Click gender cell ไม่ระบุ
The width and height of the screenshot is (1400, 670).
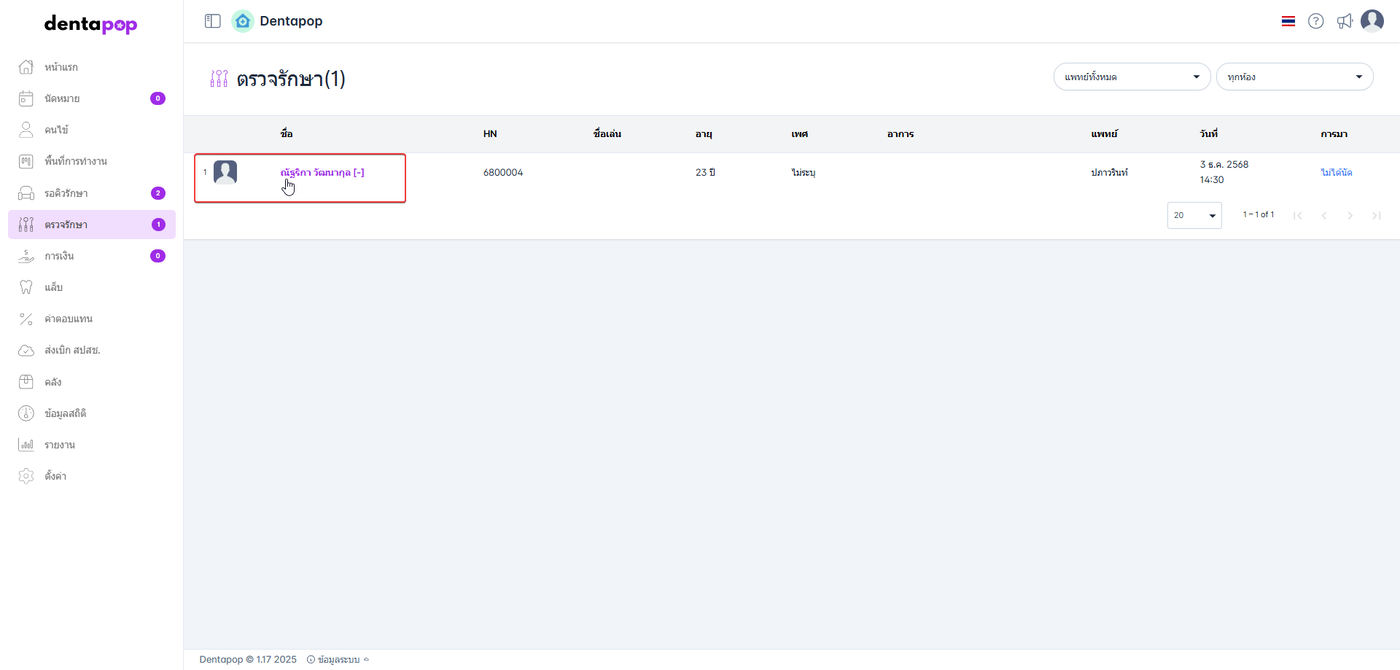click(x=803, y=172)
